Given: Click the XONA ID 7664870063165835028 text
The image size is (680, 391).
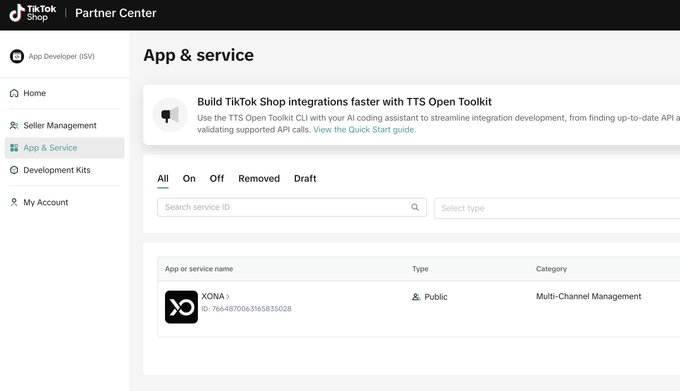Looking at the screenshot, I should 246,309.
